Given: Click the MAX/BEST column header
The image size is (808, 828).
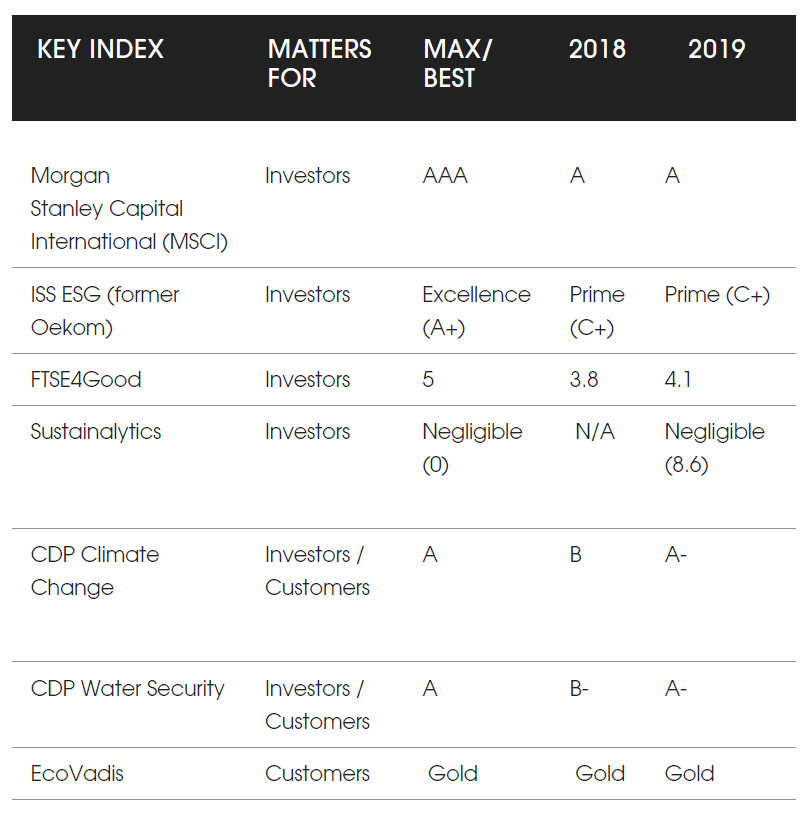Looking at the screenshot, I should 457,63.
